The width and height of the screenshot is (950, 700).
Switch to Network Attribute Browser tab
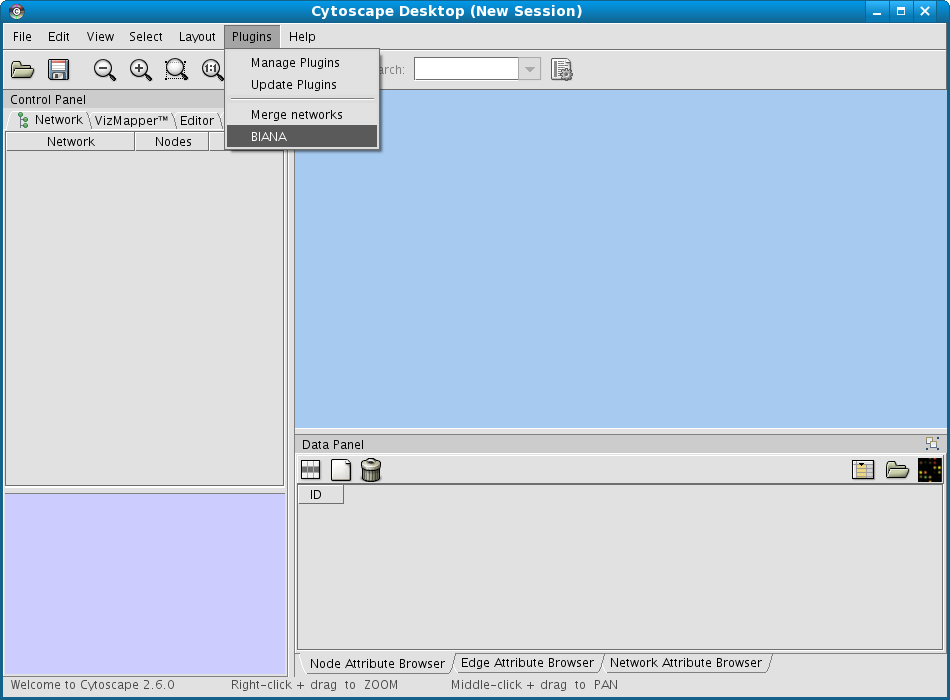[686, 663]
